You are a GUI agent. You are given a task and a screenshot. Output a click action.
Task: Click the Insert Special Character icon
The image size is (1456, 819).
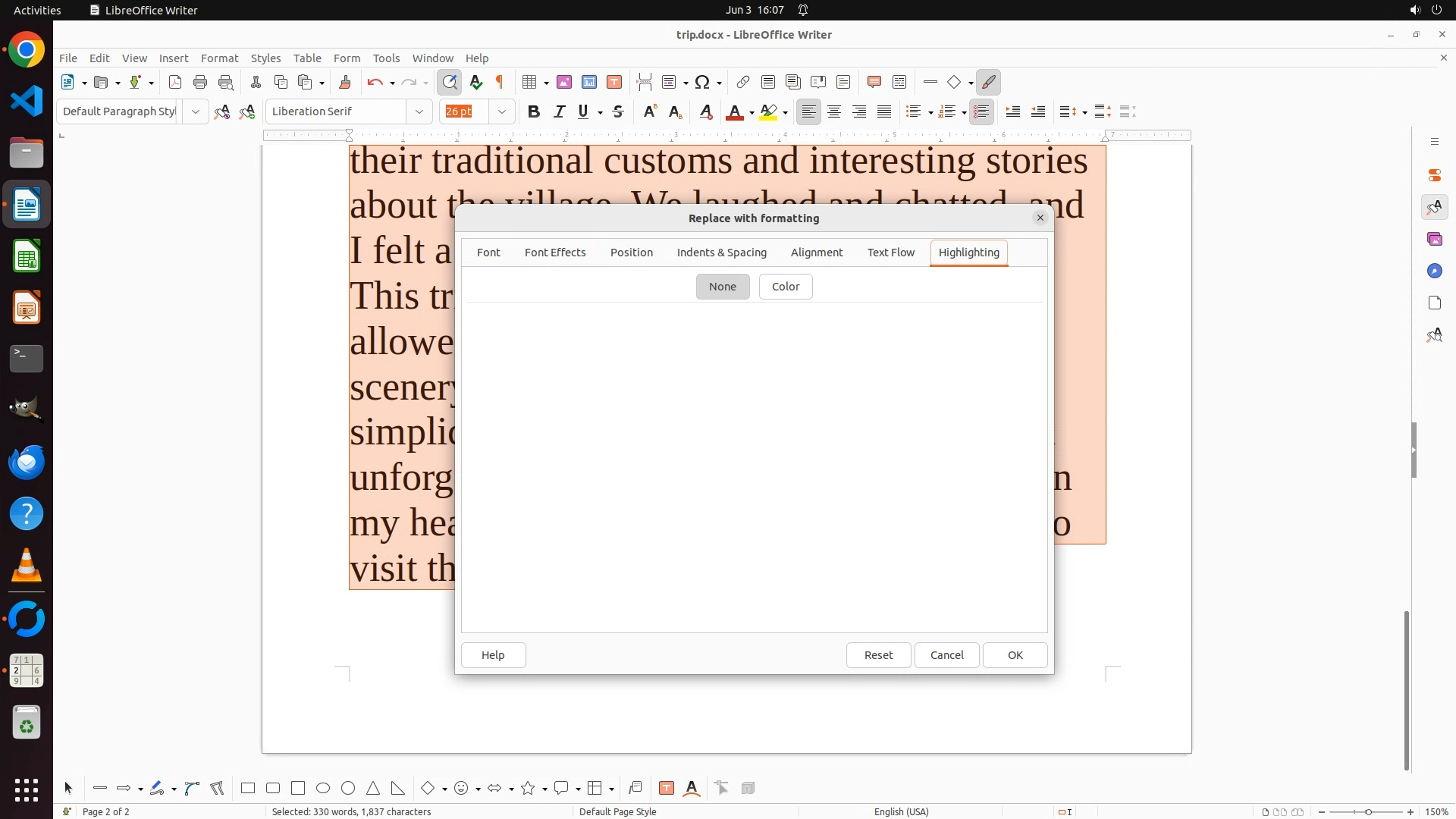(x=702, y=82)
